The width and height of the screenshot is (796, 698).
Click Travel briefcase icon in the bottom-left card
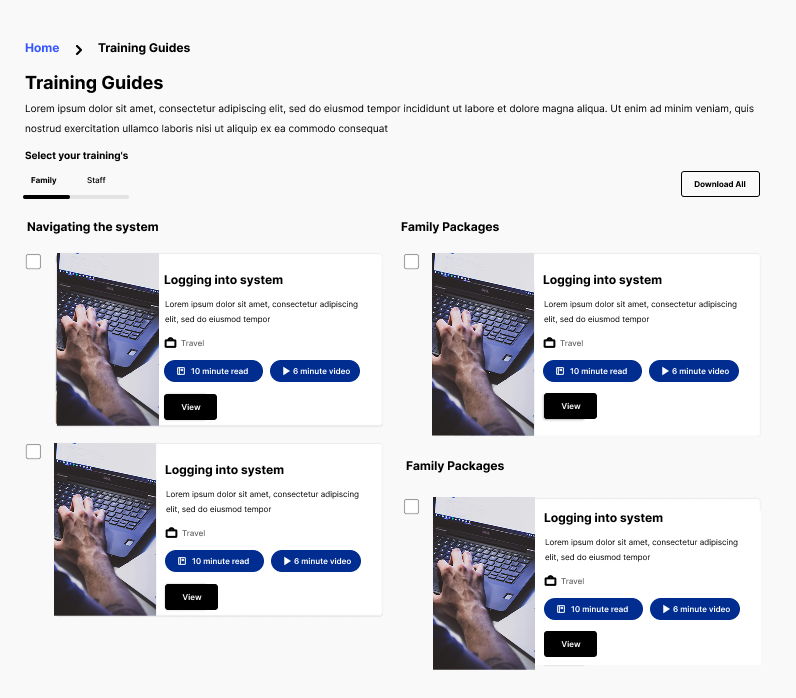point(171,533)
